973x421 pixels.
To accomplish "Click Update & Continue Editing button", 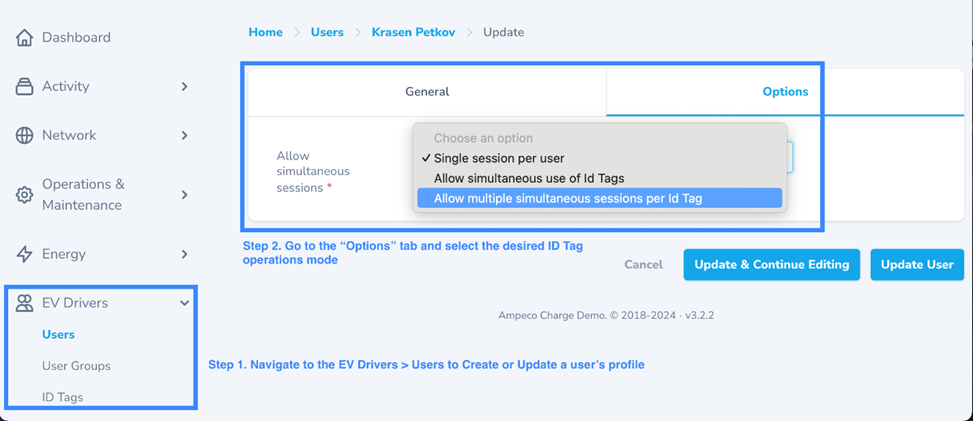I will [x=771, y=265].
